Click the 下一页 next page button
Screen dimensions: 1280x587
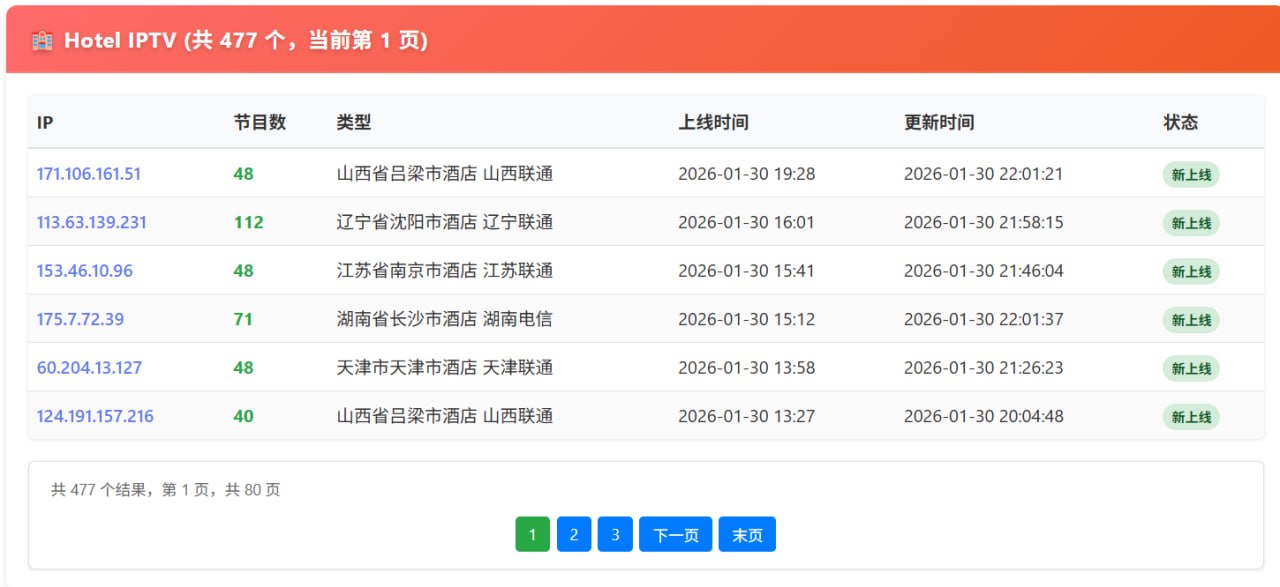[675, 534]
